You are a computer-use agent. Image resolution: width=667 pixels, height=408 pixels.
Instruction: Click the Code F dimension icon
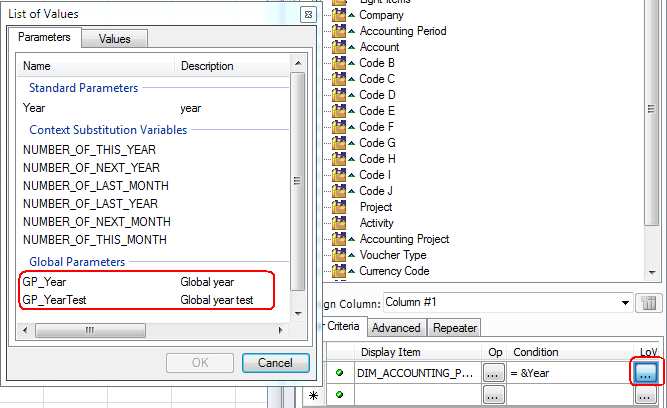coord(339,127)
